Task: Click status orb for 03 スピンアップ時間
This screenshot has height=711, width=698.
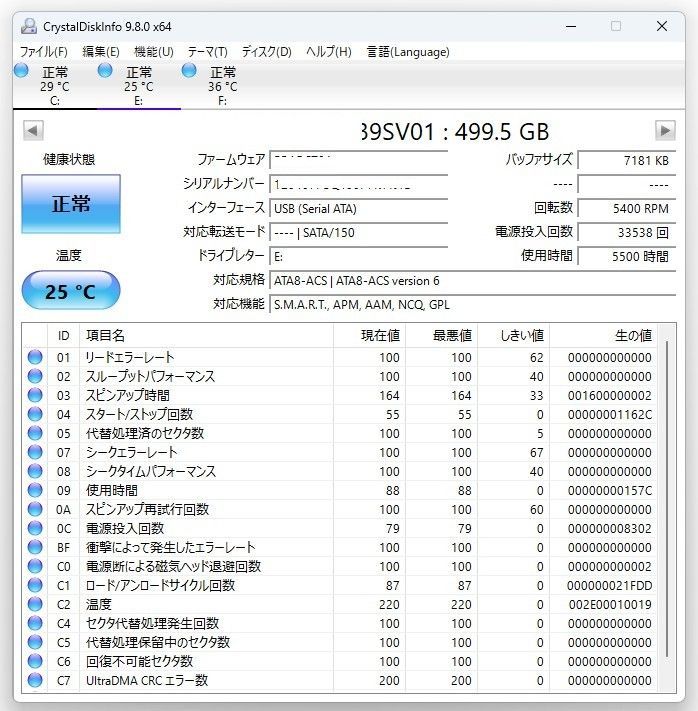Action: [x=35, y=395]
